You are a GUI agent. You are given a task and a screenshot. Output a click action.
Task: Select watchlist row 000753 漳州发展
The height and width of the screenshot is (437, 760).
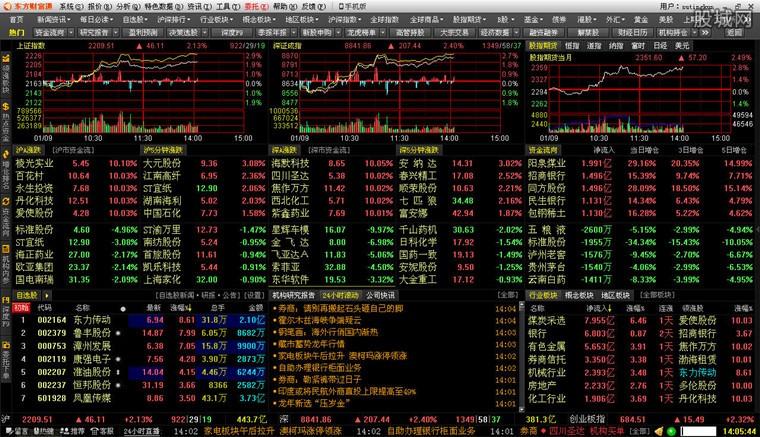tap(140, 346)
